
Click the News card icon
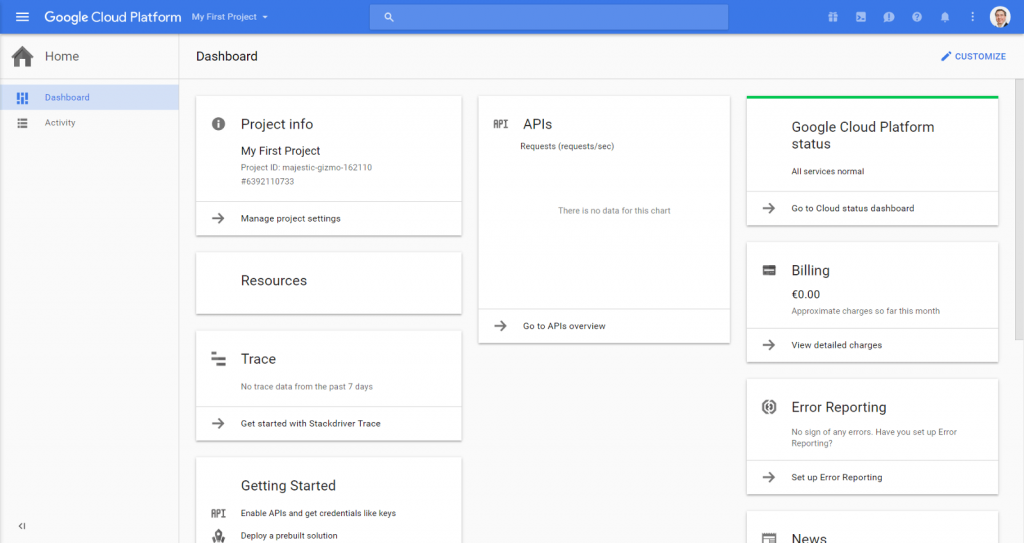[x=769, y=538]
